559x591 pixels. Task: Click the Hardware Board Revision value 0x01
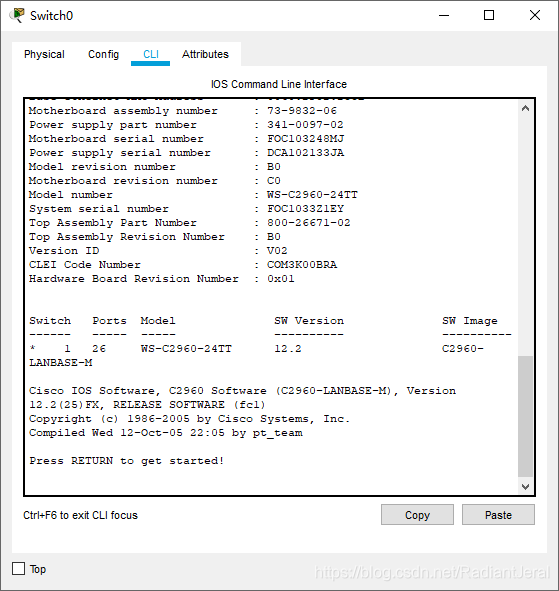coord(281,279)
